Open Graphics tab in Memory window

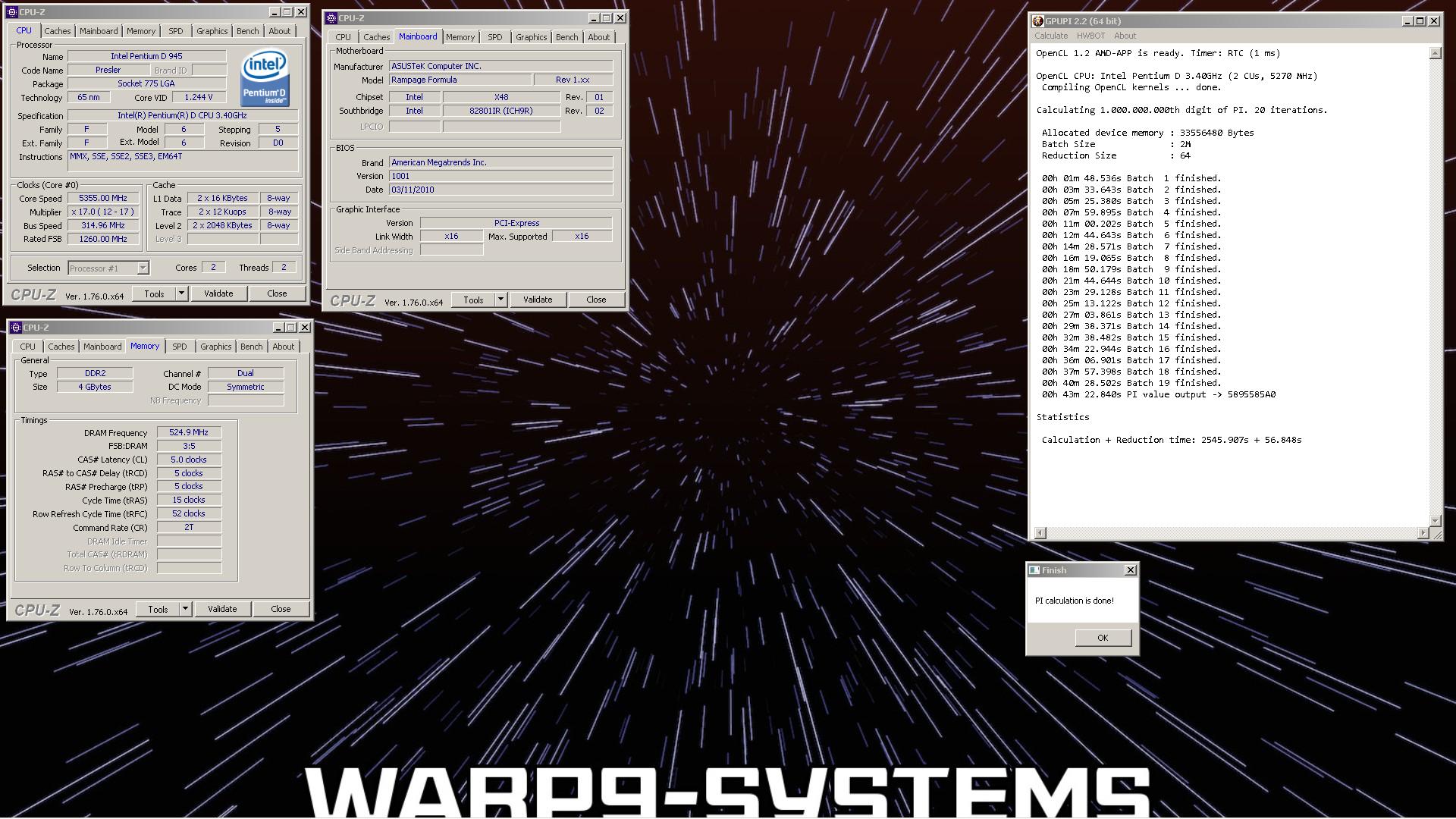pos(215,347)
